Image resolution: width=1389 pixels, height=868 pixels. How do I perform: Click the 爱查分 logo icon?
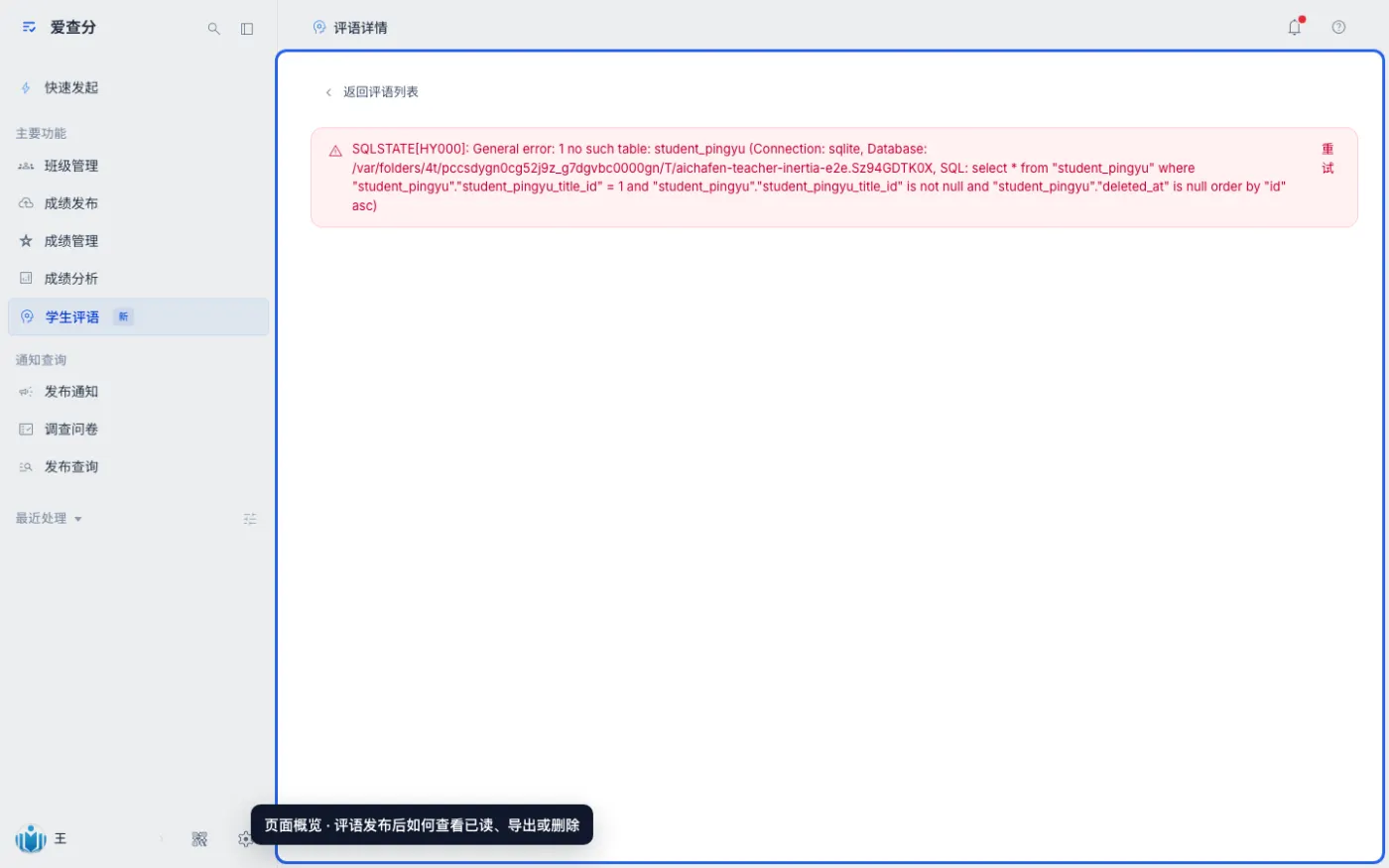tap(29, 28)
